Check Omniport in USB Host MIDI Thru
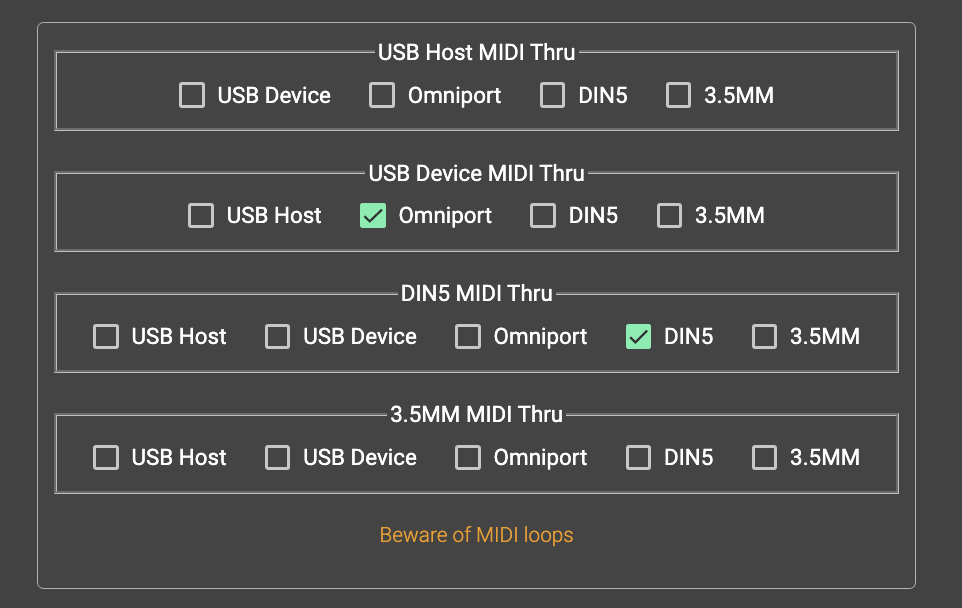962x608 pixels. point(382,96)
